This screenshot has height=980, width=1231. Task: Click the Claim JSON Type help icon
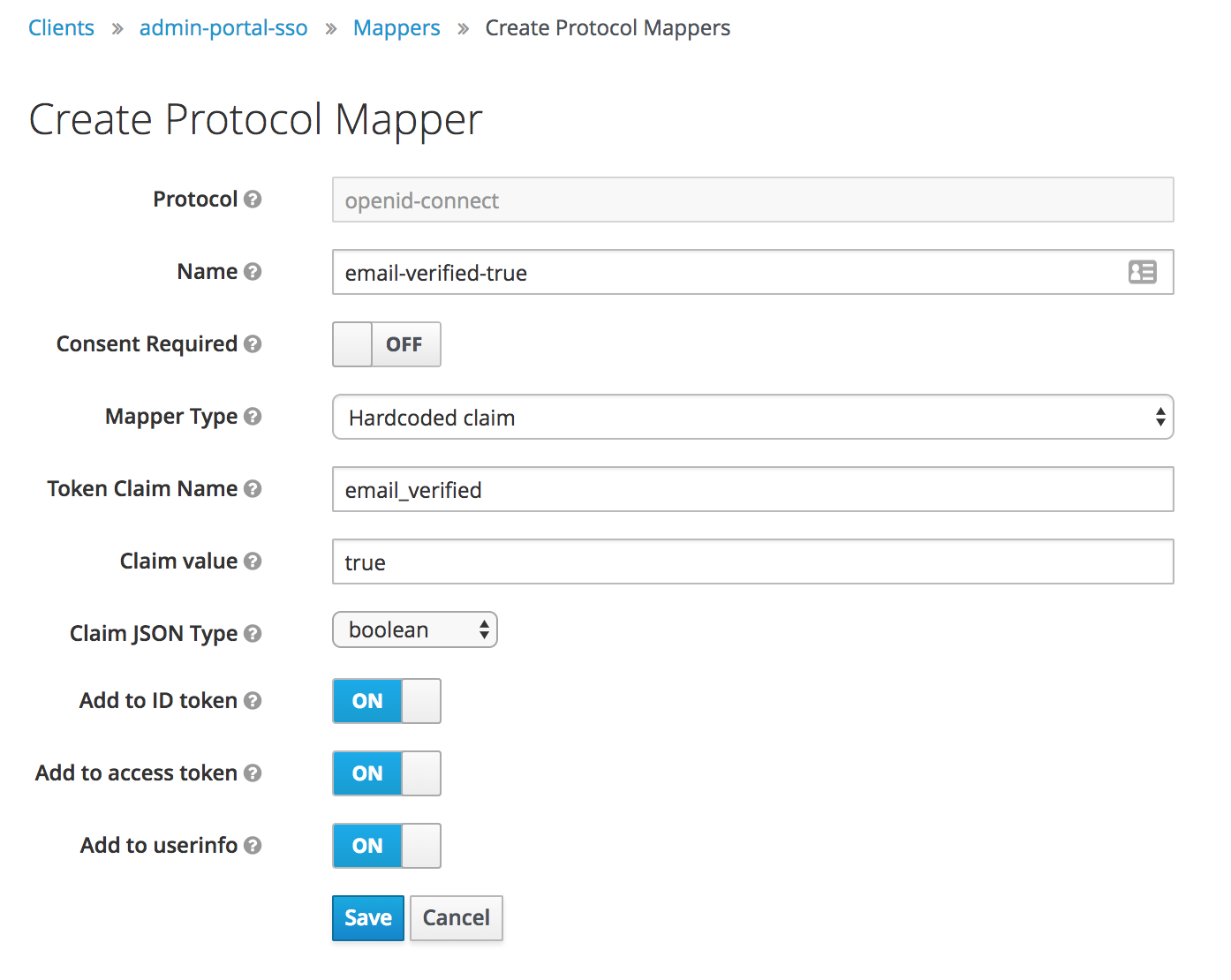pyautogui.click(x=253, y=634)
